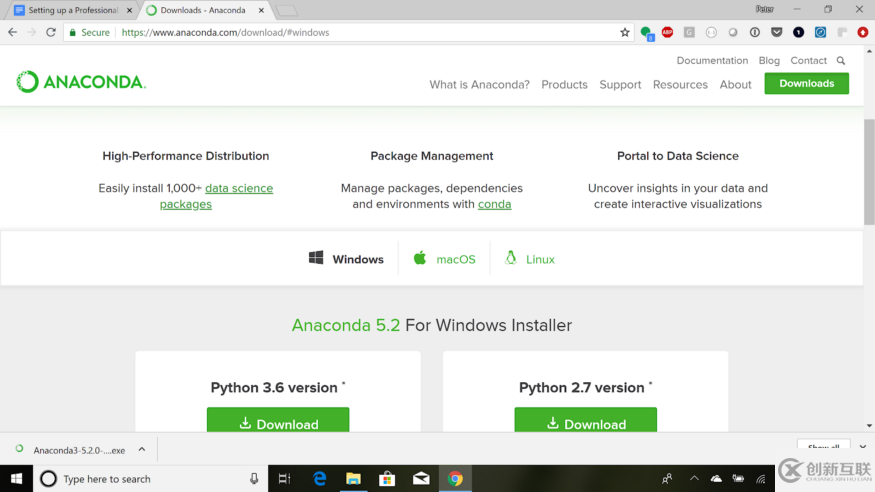Switch to 'Setting up a Professional' tab
Screen dimensions: 875x492
(x=73, y=10)
